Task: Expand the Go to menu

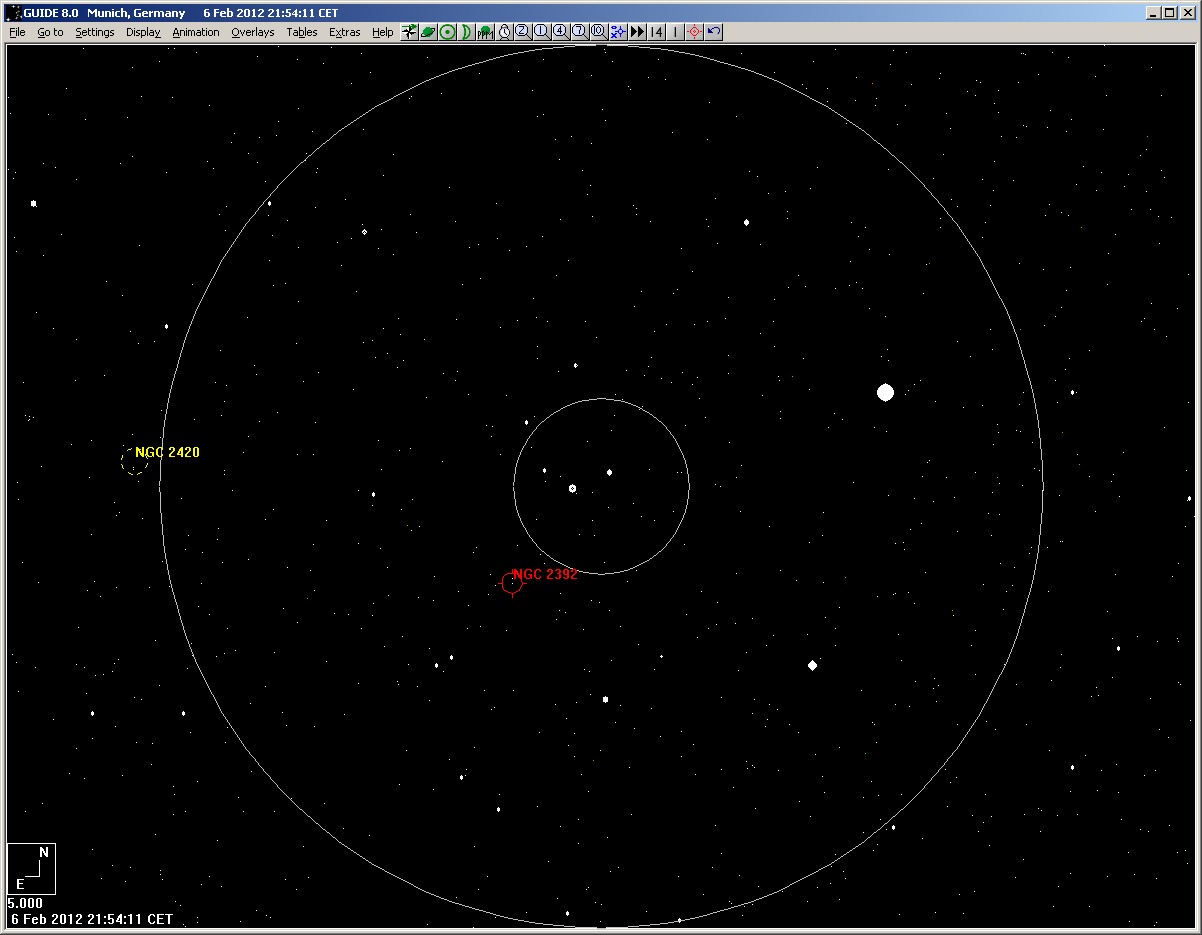Action: 50,32
